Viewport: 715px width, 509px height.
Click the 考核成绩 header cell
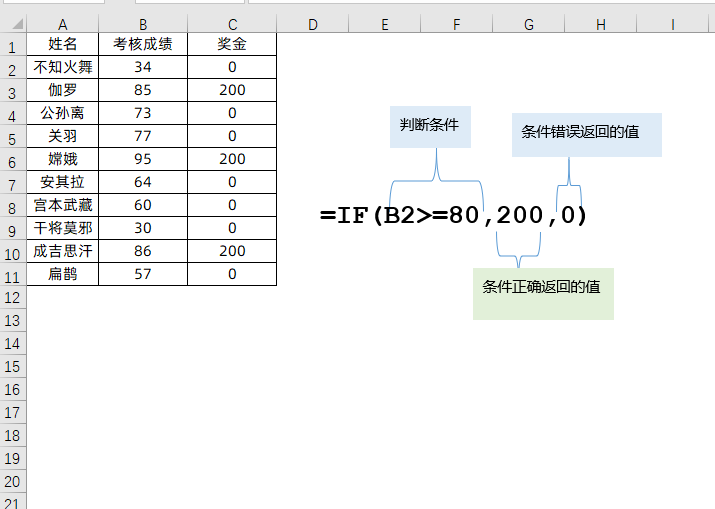pyautogui.click(x=143, y=44)
